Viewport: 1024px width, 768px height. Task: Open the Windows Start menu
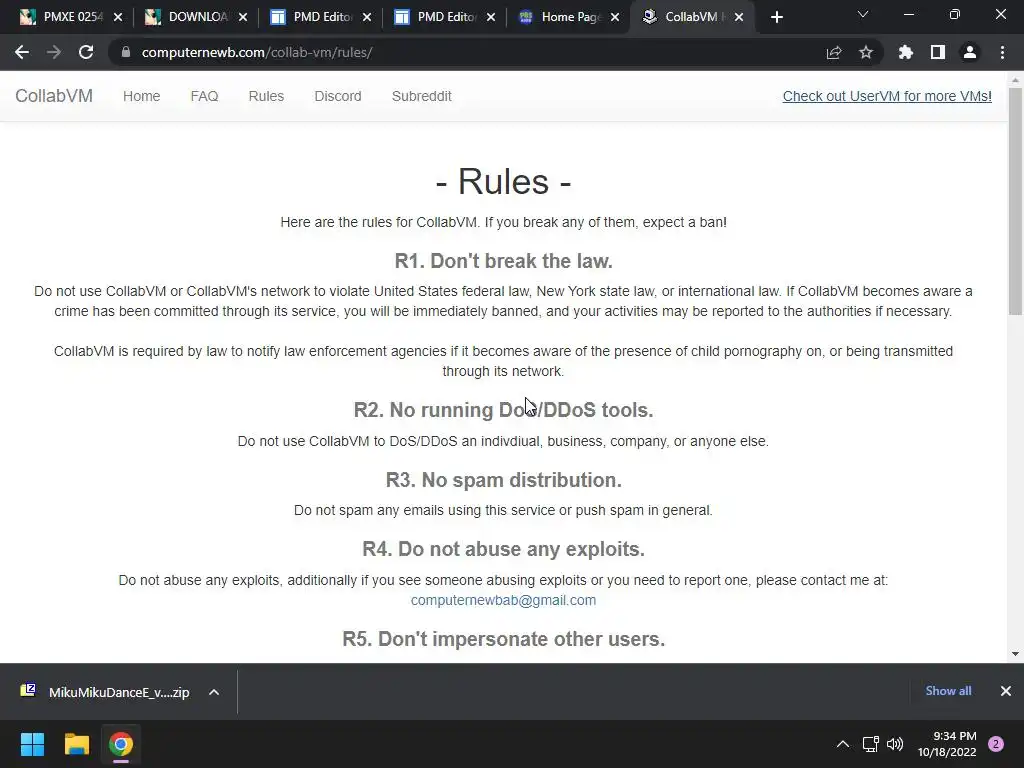32,744
